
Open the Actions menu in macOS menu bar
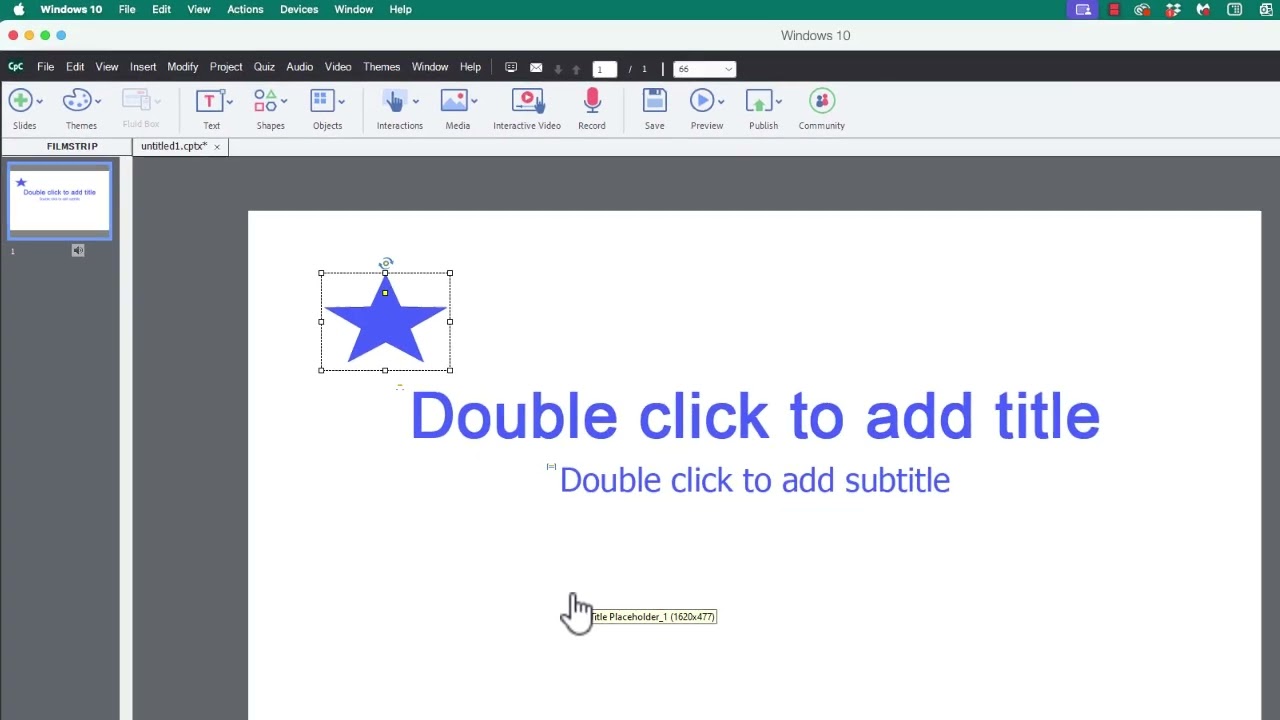[245, 9]
